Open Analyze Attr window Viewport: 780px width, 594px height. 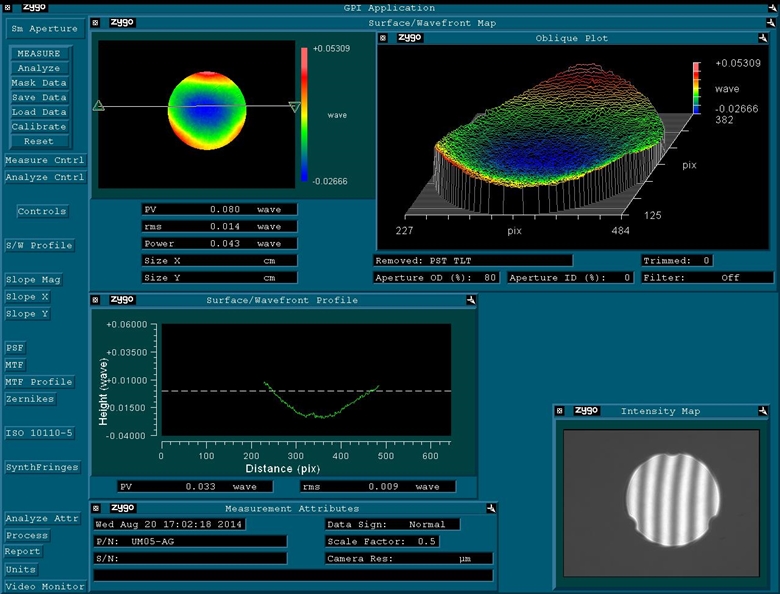pyautogui.click(x=43, y=518)
